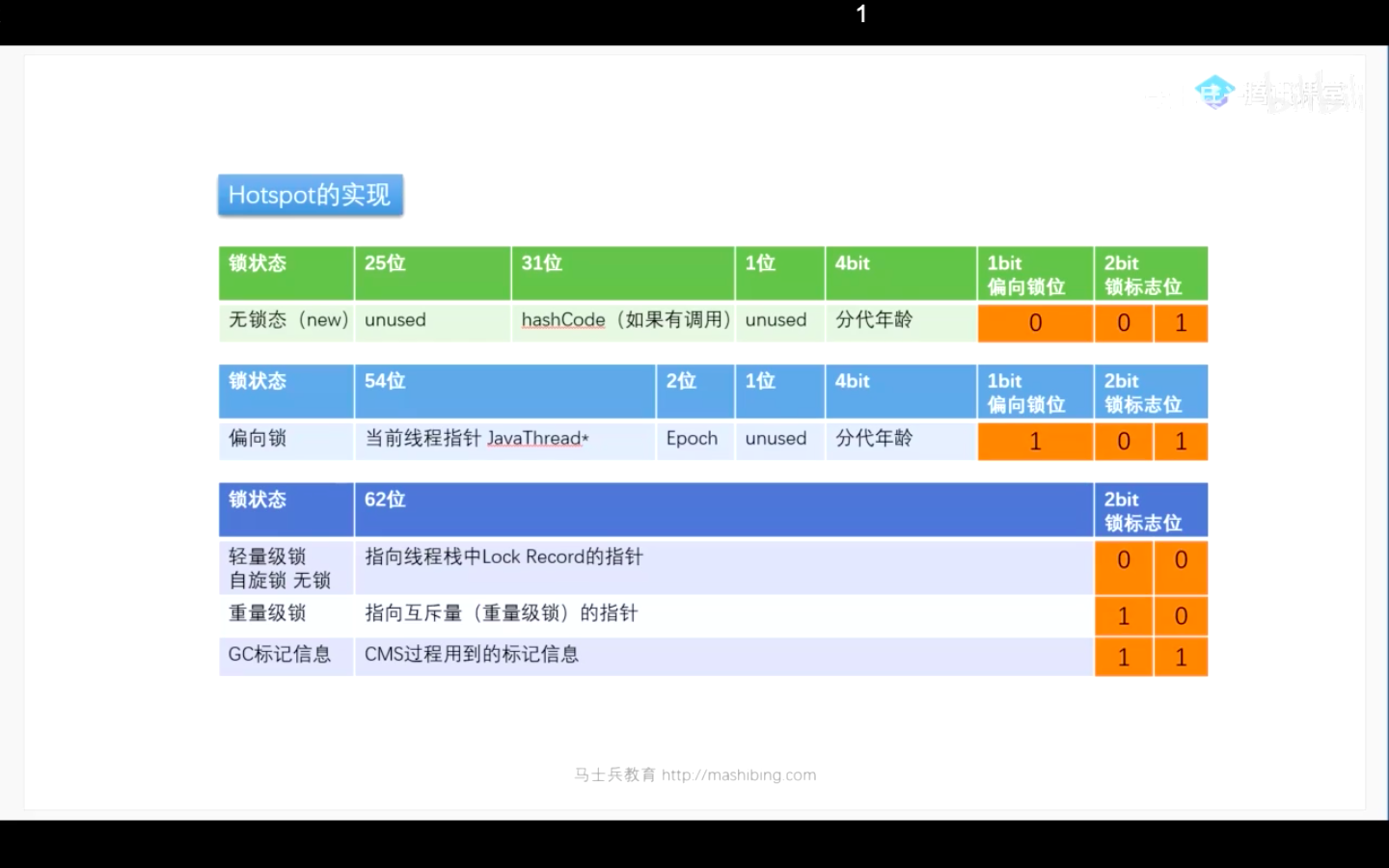Select the orange '1 1' flag cells
Image resolution: width=1389 pixels, height=868 pixels.
tap(1153, 657)
